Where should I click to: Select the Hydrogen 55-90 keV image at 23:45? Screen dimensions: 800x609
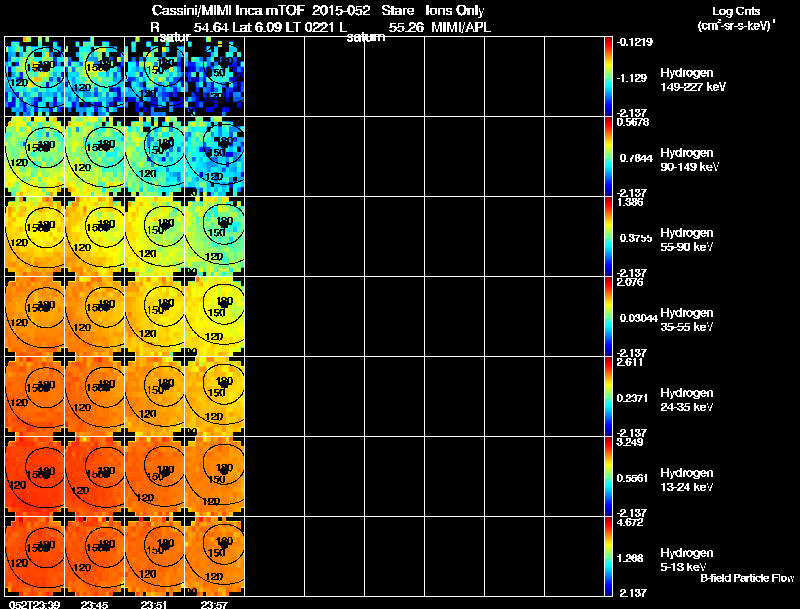click(x=95, y=236)
